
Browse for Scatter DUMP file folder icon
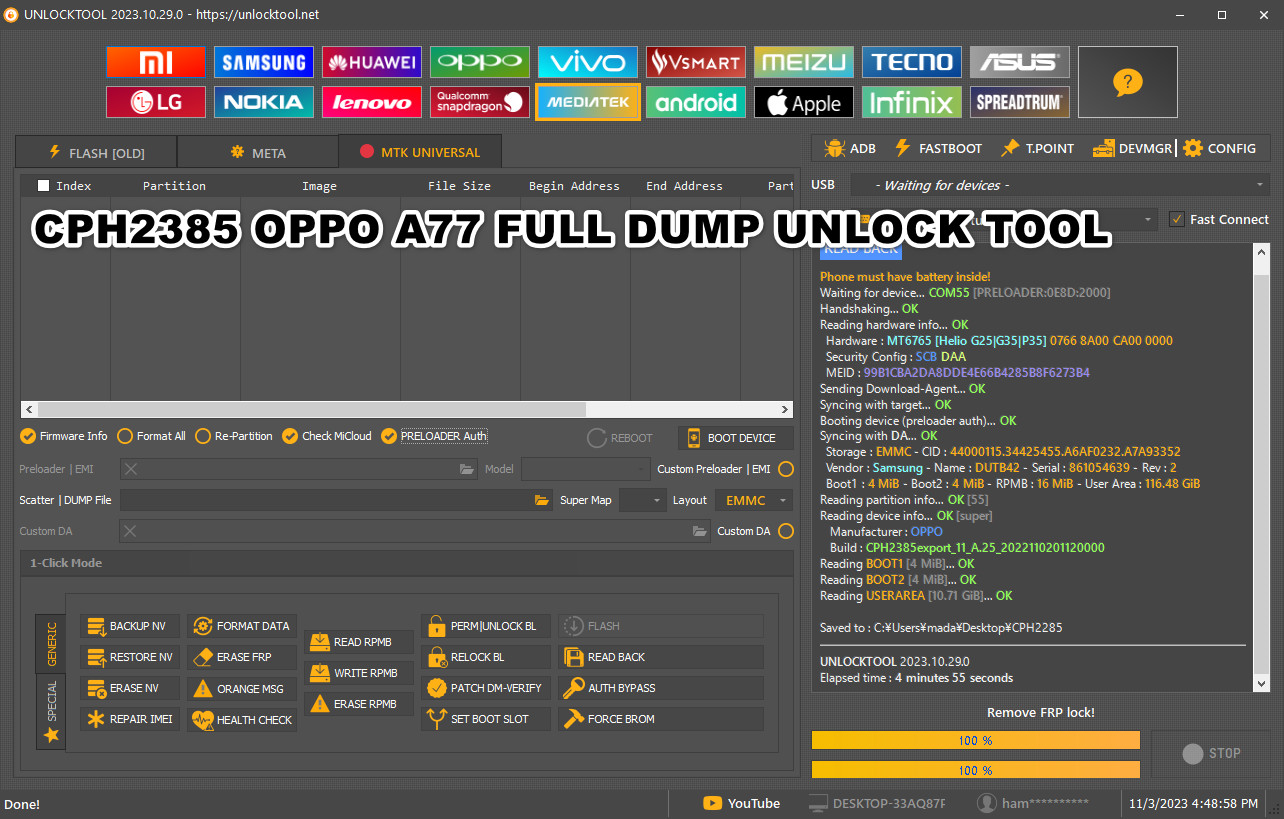[542, 500]
